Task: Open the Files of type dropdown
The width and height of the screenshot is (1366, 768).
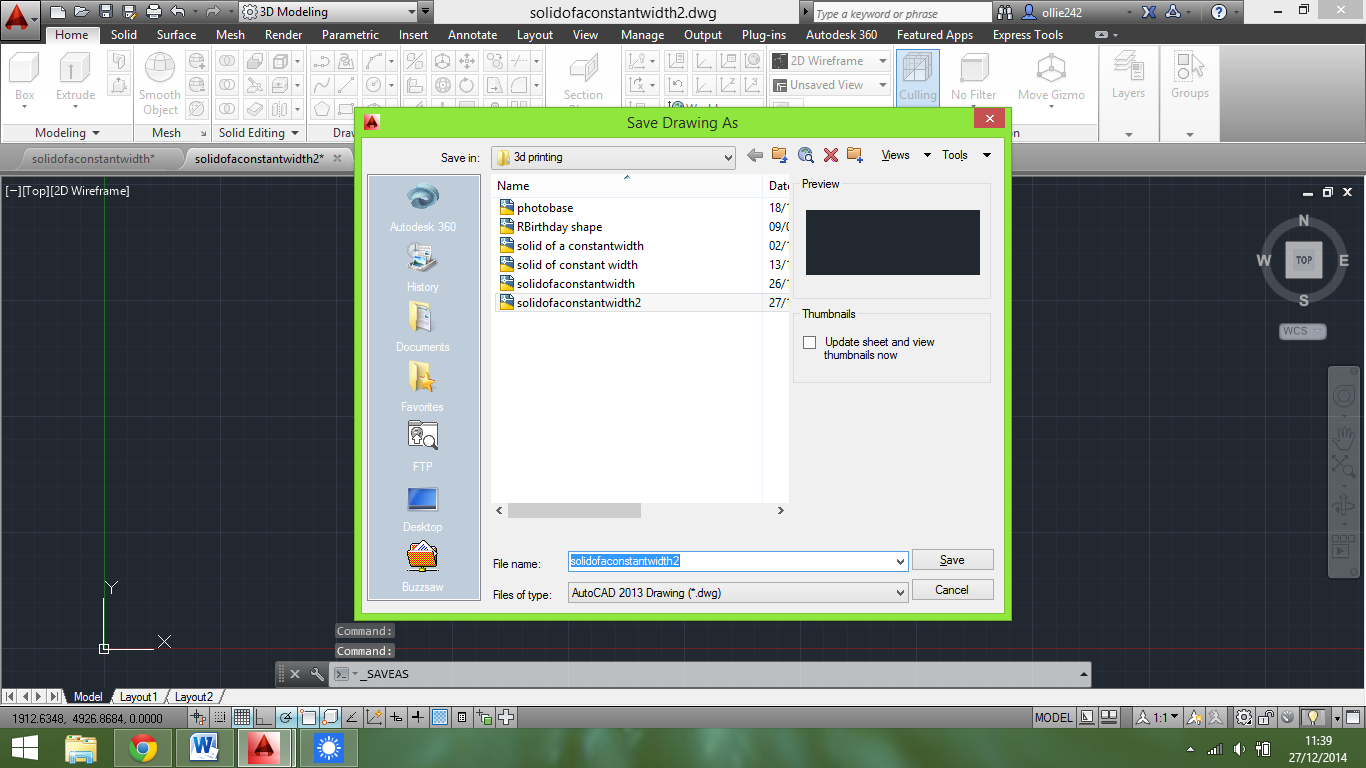Action: pos(738,593)
